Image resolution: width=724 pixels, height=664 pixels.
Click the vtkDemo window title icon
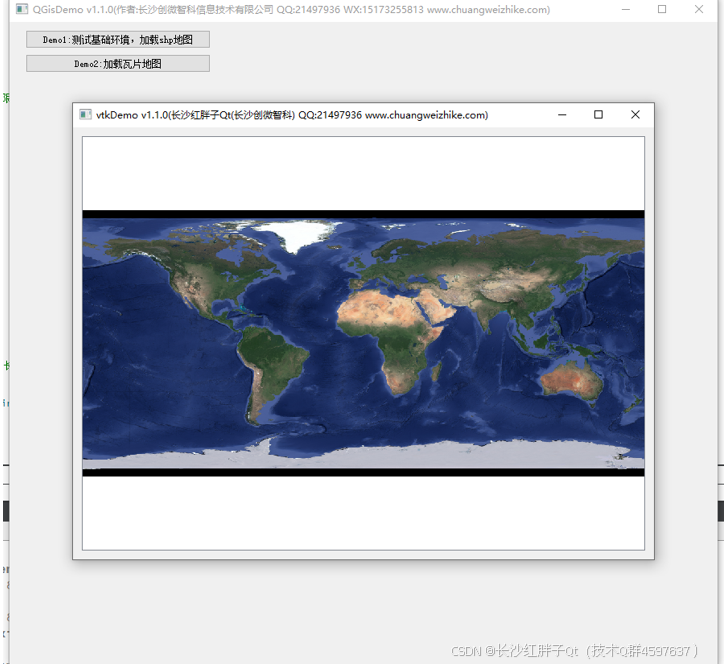click(x=85, y=115)
